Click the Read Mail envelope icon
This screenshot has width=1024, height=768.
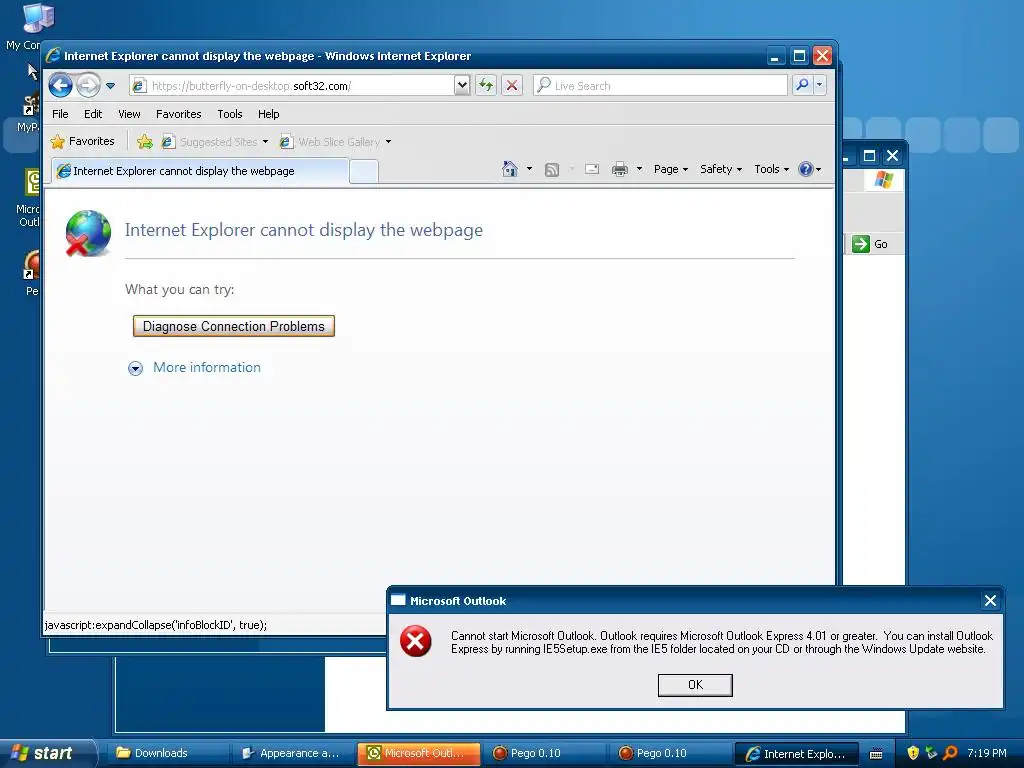pos(592,169)
